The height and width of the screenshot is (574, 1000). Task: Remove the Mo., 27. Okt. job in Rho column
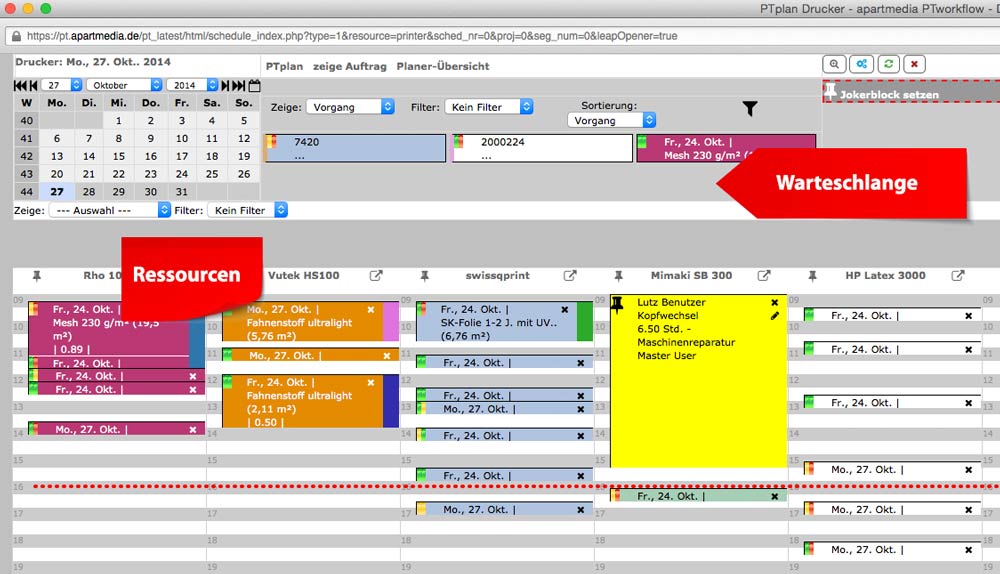pos(193,430)
